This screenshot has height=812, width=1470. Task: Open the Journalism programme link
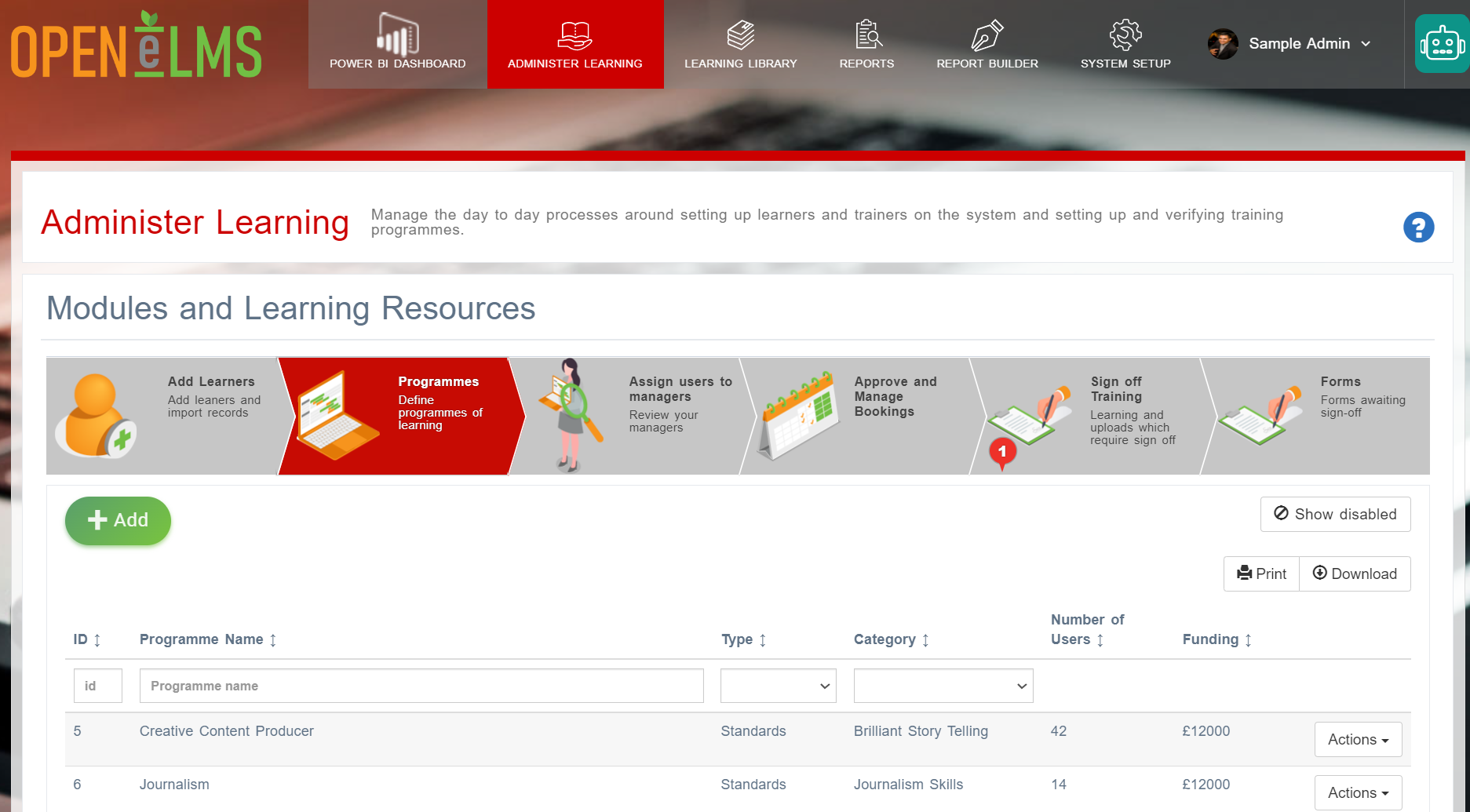[174, 785]
